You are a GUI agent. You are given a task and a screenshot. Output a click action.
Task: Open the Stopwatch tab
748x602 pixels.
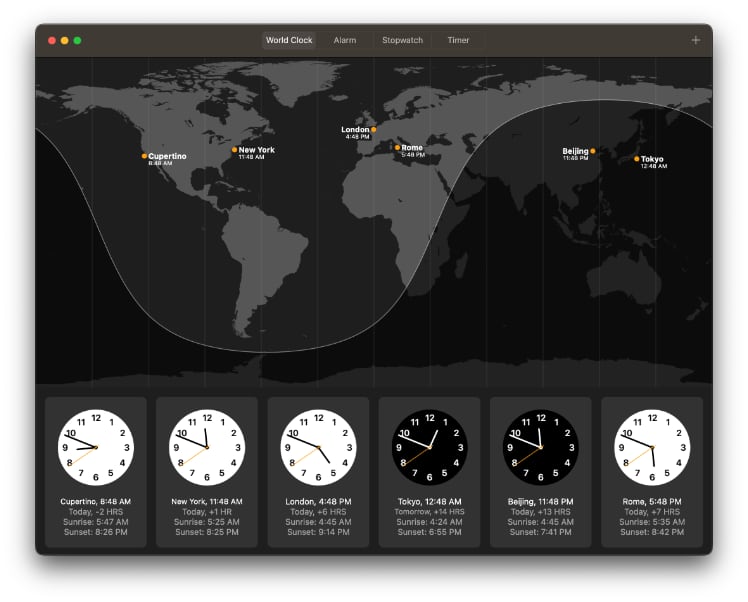tap(402, 40)
